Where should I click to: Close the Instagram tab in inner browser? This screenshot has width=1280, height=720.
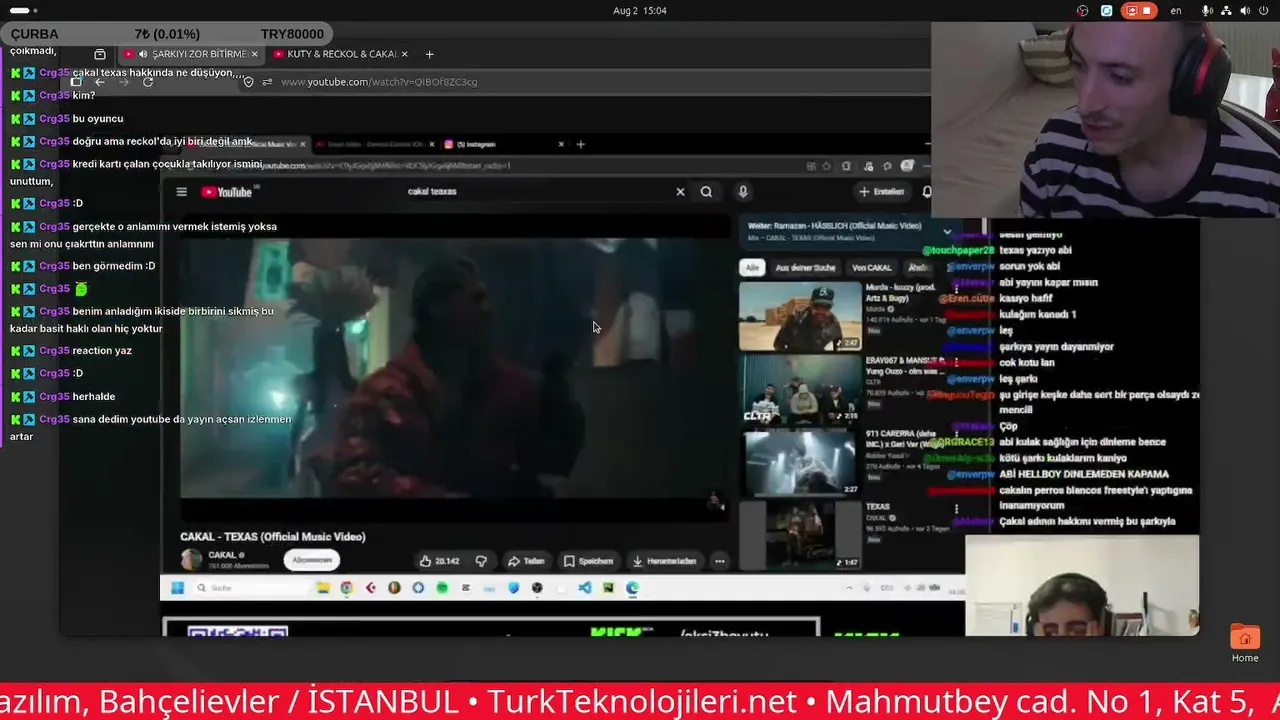click(x=561, y=144)
